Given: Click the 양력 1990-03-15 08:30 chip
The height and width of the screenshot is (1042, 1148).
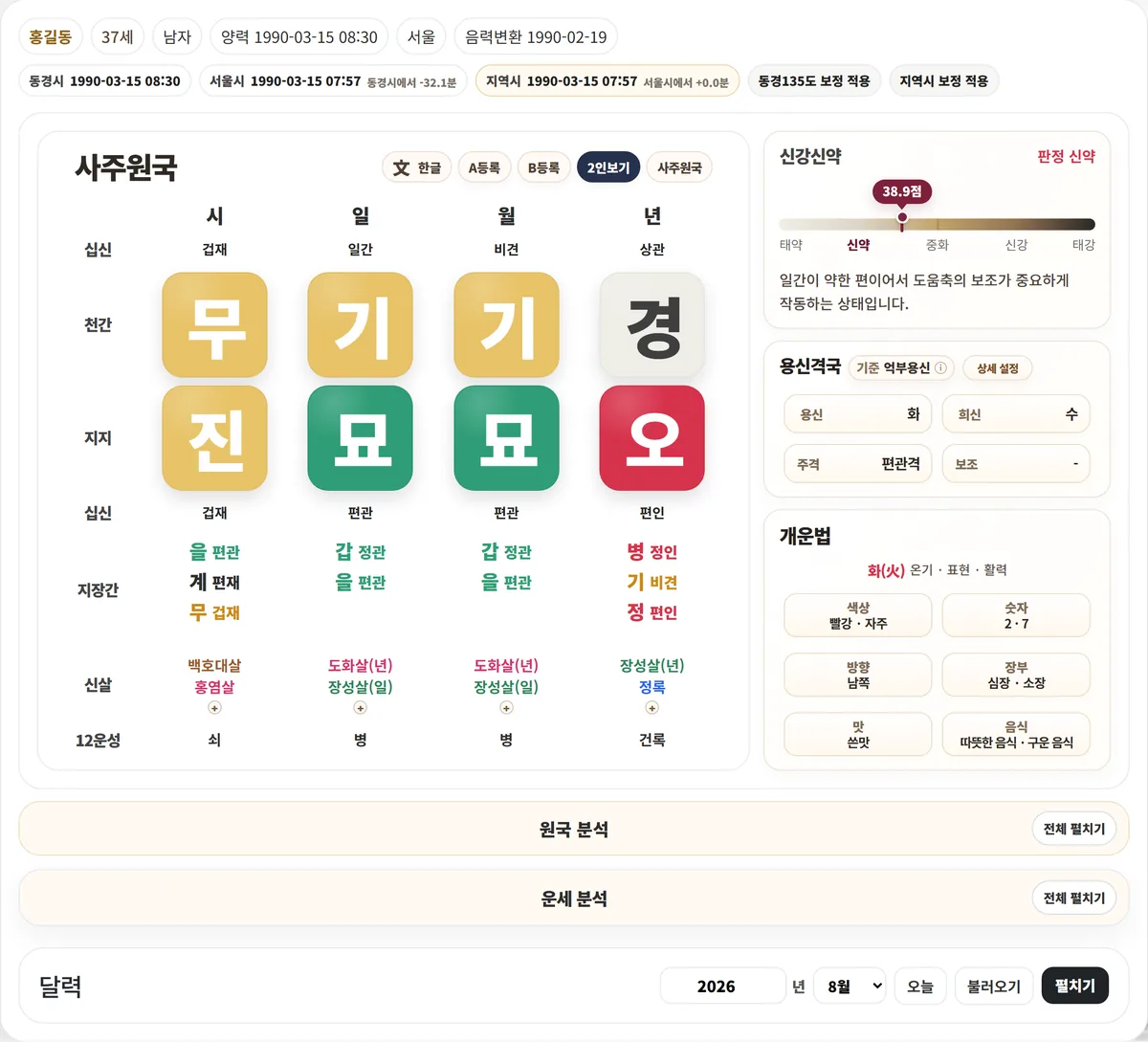Looking at the screenshot, I should [299, 37].
